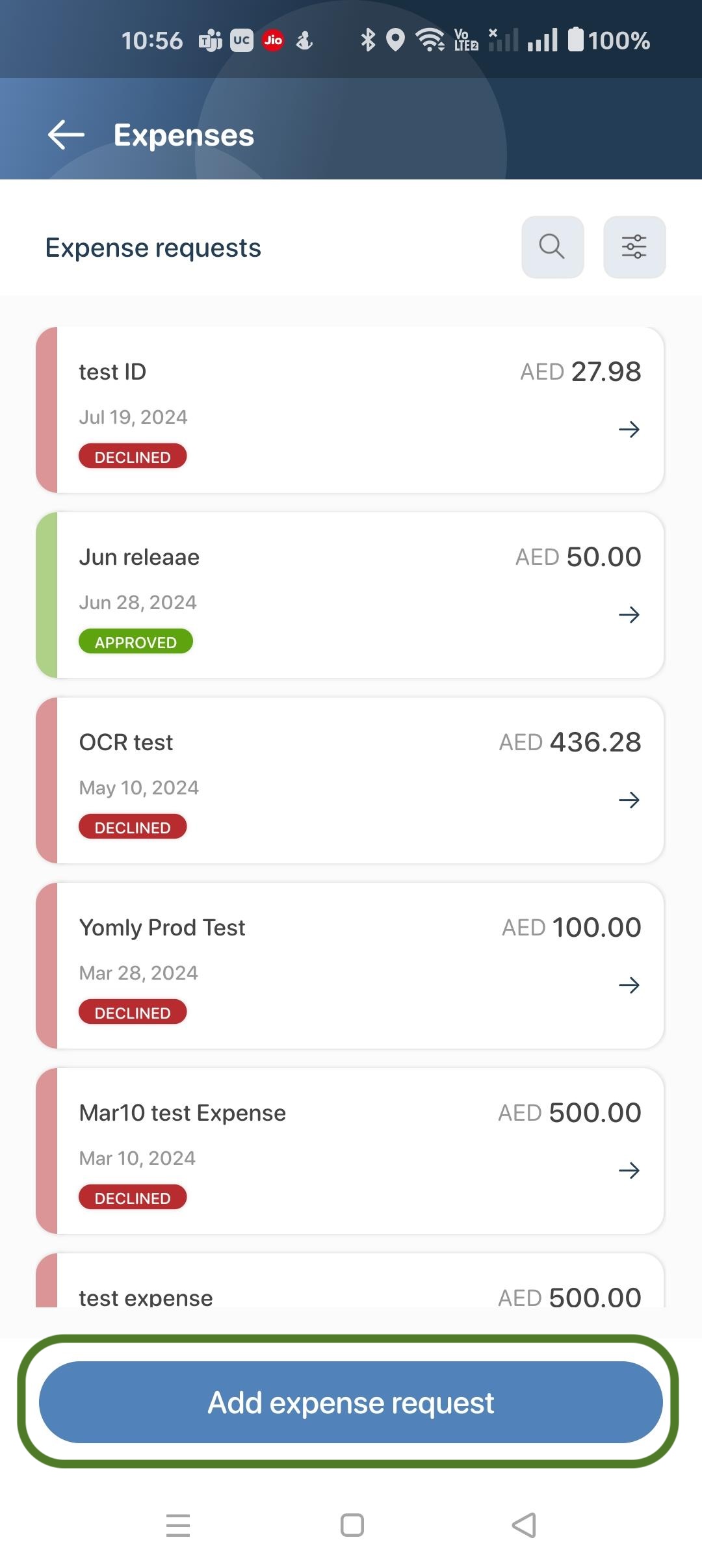Tap the arrow on Yomly Prod Test expense
This screenshot has height=1568, width=702.
[629, 985]
